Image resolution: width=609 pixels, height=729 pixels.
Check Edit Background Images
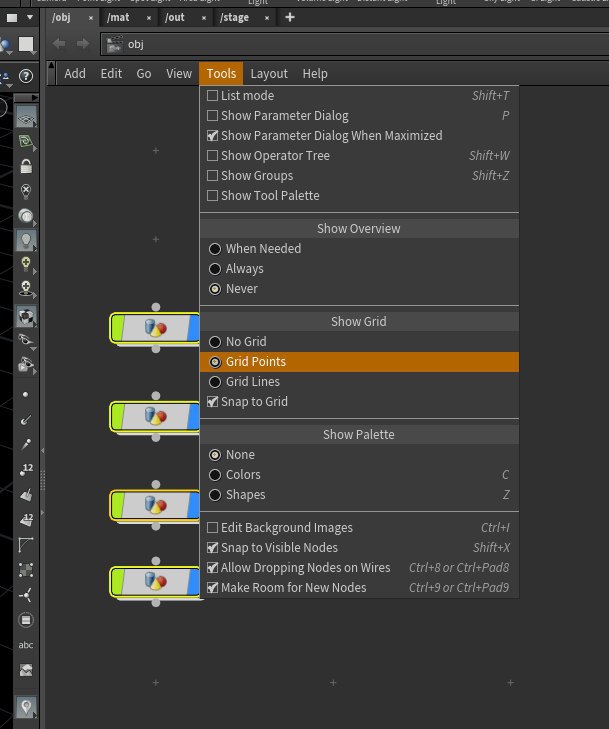(212, 528)
